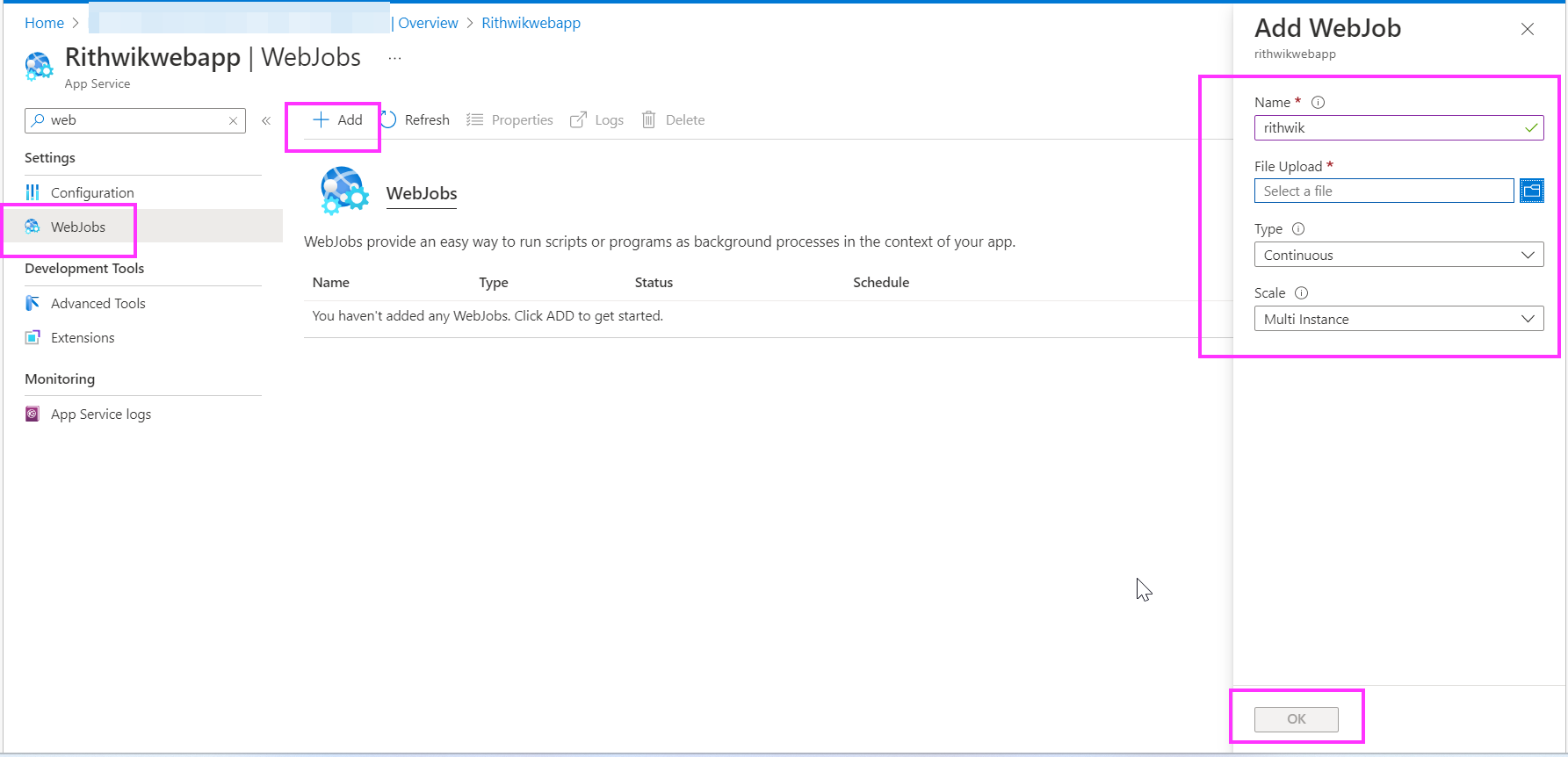Open the Overview breadcrumb link
1568x757 pixels.
[428, 23]
